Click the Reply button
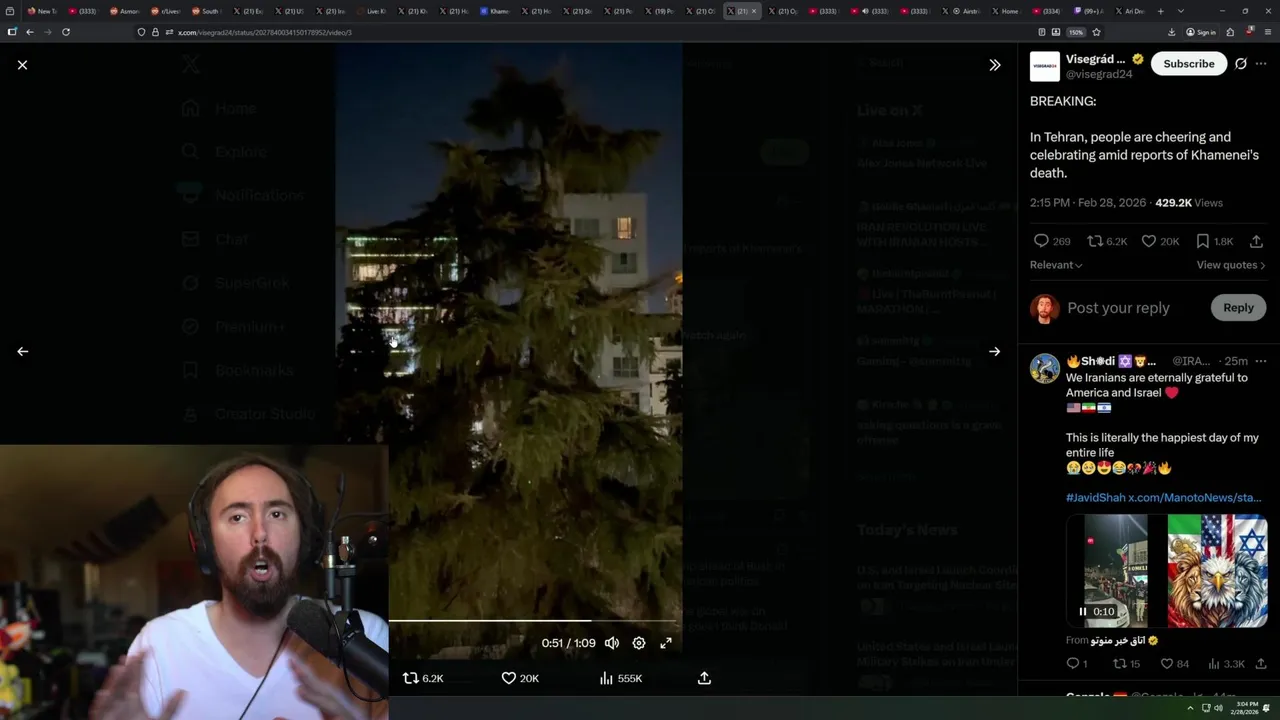The width and height of the screenshot is (1280, 720). point(1238,308)
